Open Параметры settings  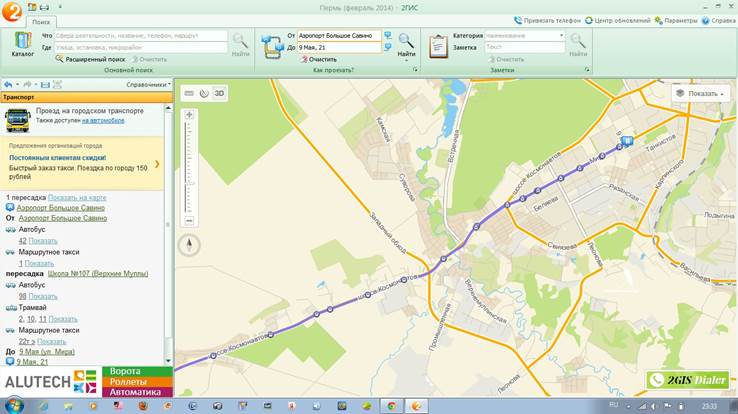[676, 21]
